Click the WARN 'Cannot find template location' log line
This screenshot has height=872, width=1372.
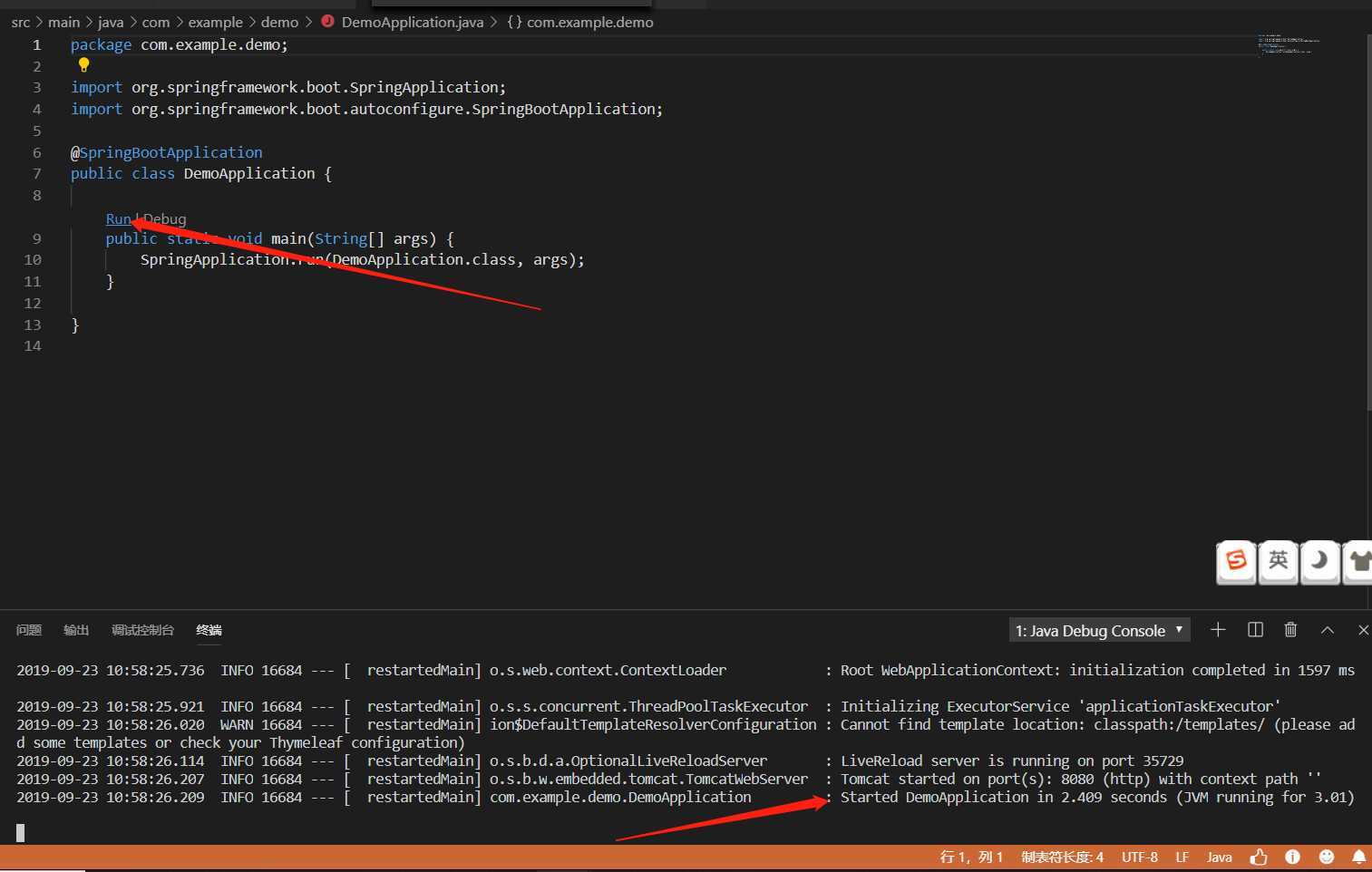[686, 733]
